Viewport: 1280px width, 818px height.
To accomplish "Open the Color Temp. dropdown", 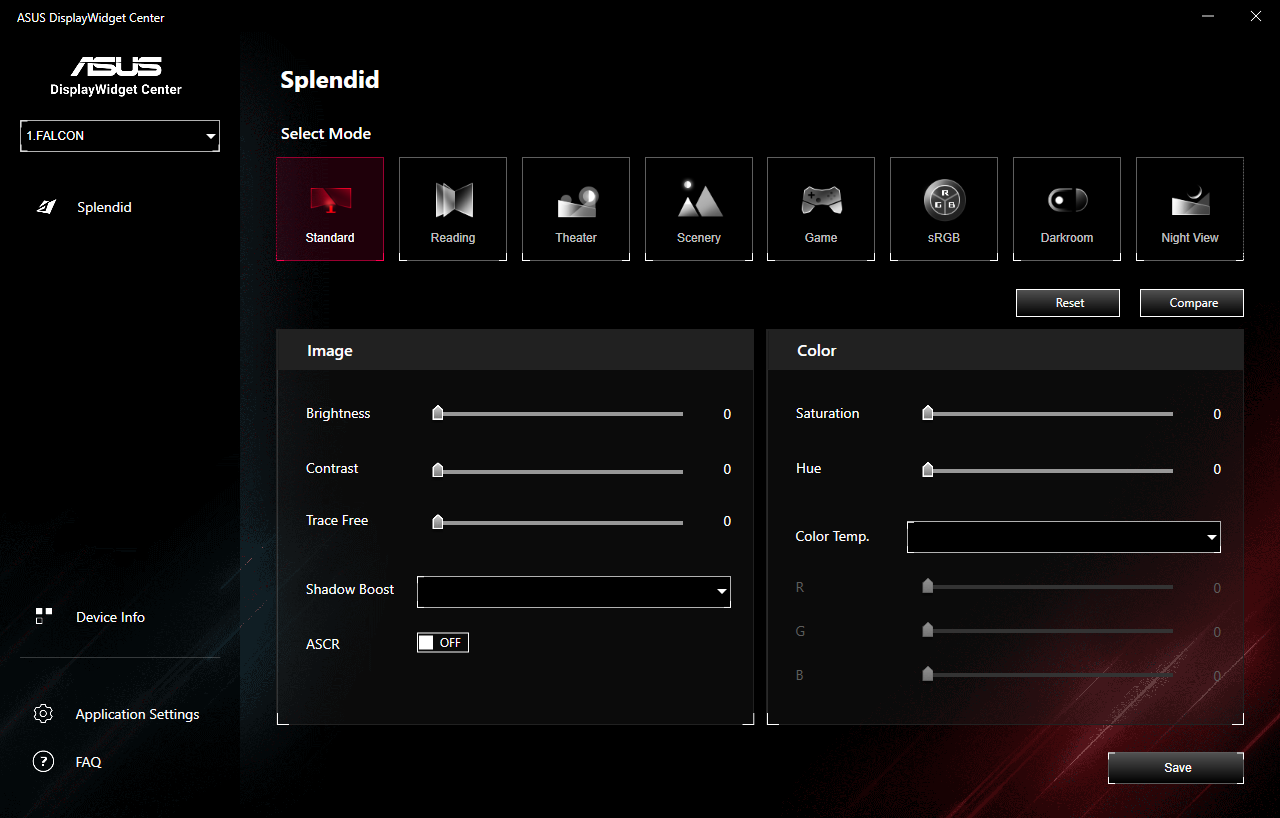I will tap(1063, 536).
